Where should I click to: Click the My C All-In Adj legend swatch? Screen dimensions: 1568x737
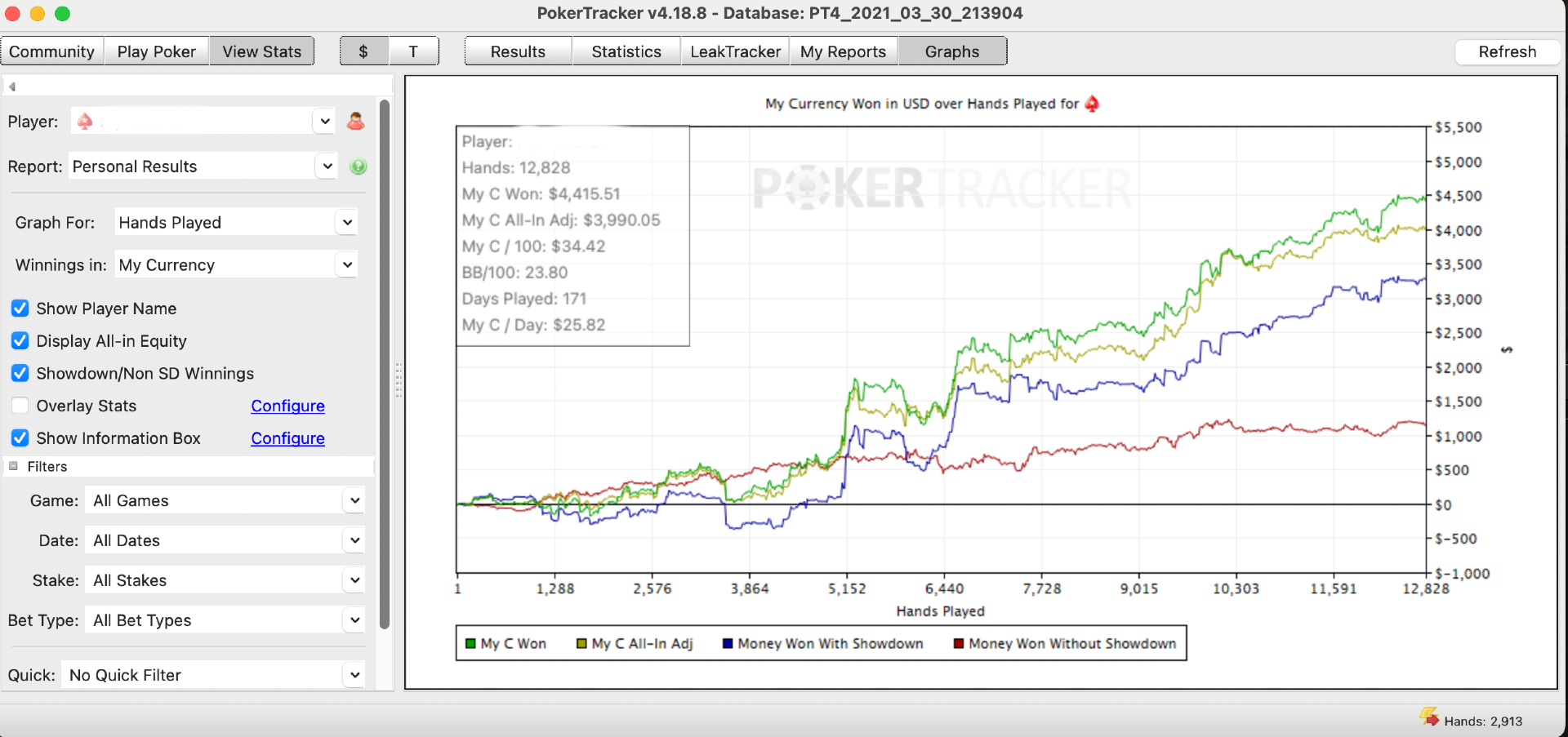pos(581,643)
